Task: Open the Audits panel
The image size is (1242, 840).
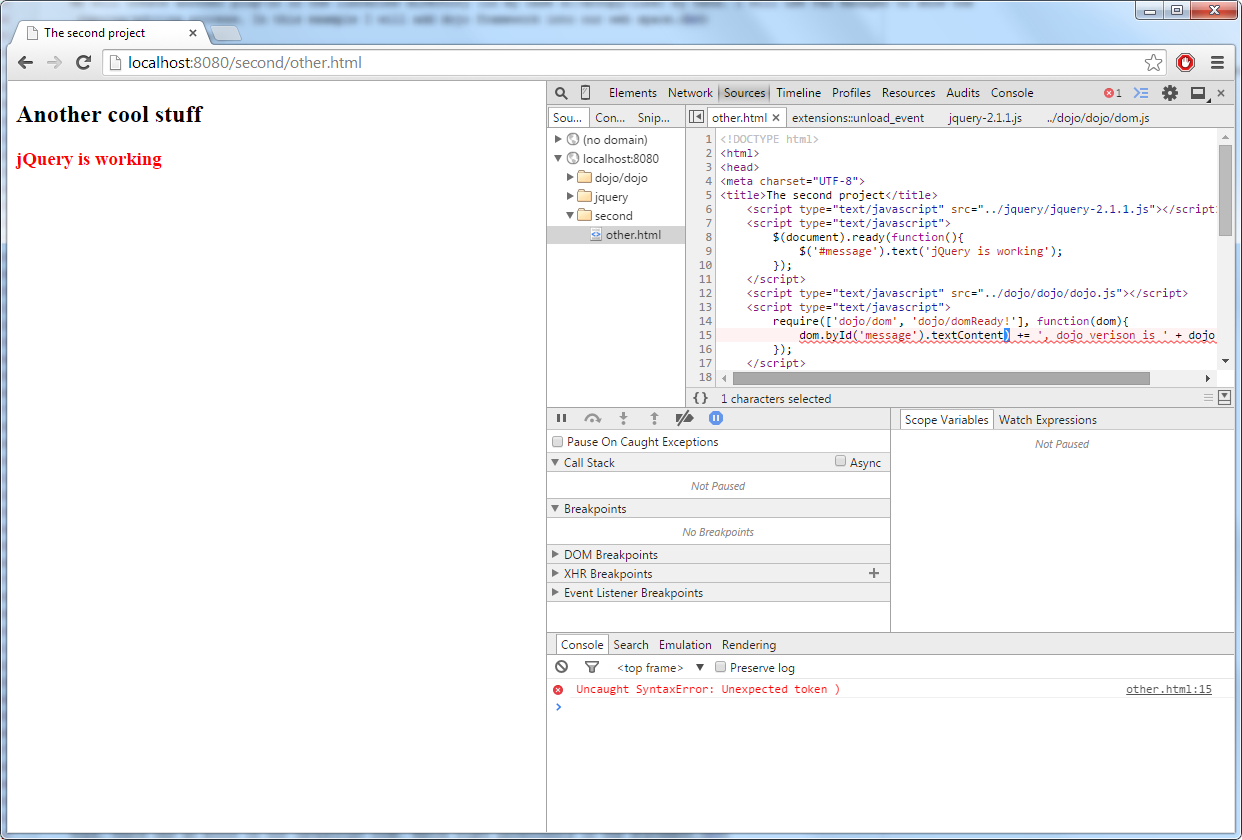Action: click(x=963, y=93)
